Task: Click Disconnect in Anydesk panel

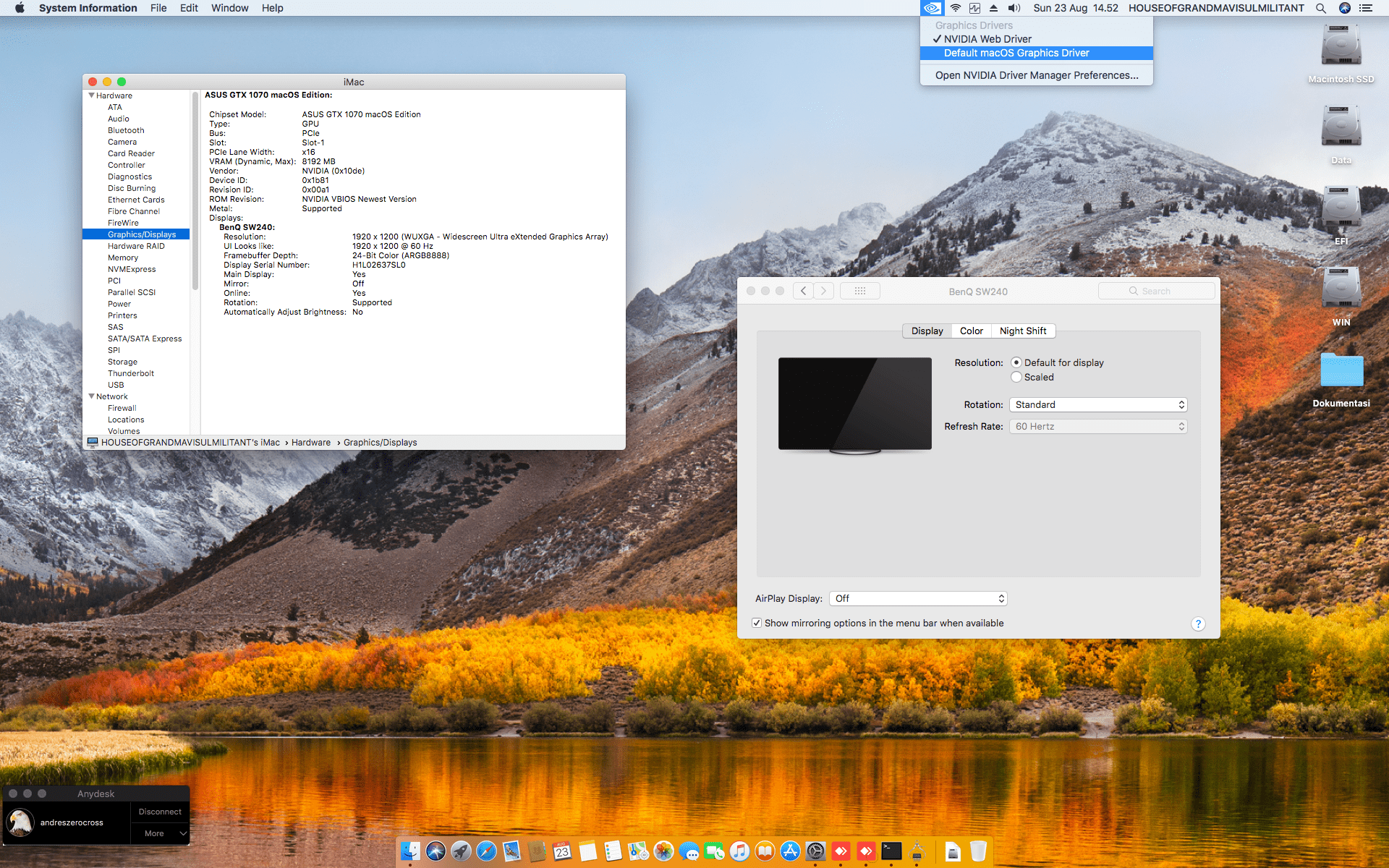Action: (x=160, y=812)
